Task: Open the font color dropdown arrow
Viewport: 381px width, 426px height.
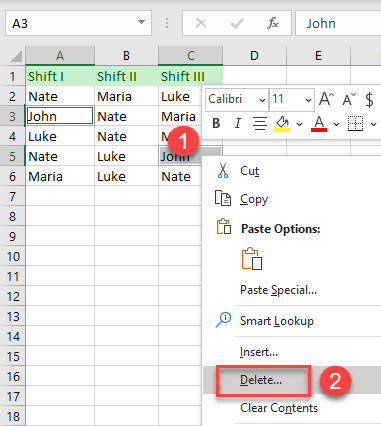Action: 336,124
